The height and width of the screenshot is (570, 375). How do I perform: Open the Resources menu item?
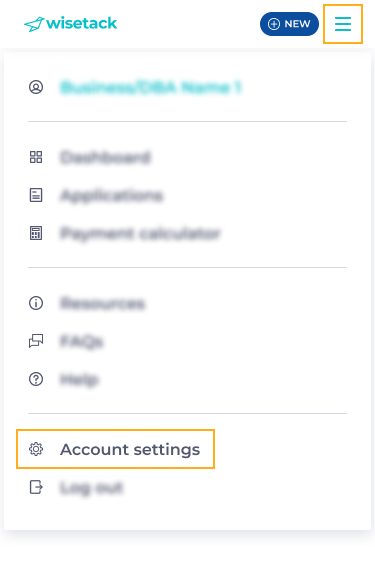102,303
